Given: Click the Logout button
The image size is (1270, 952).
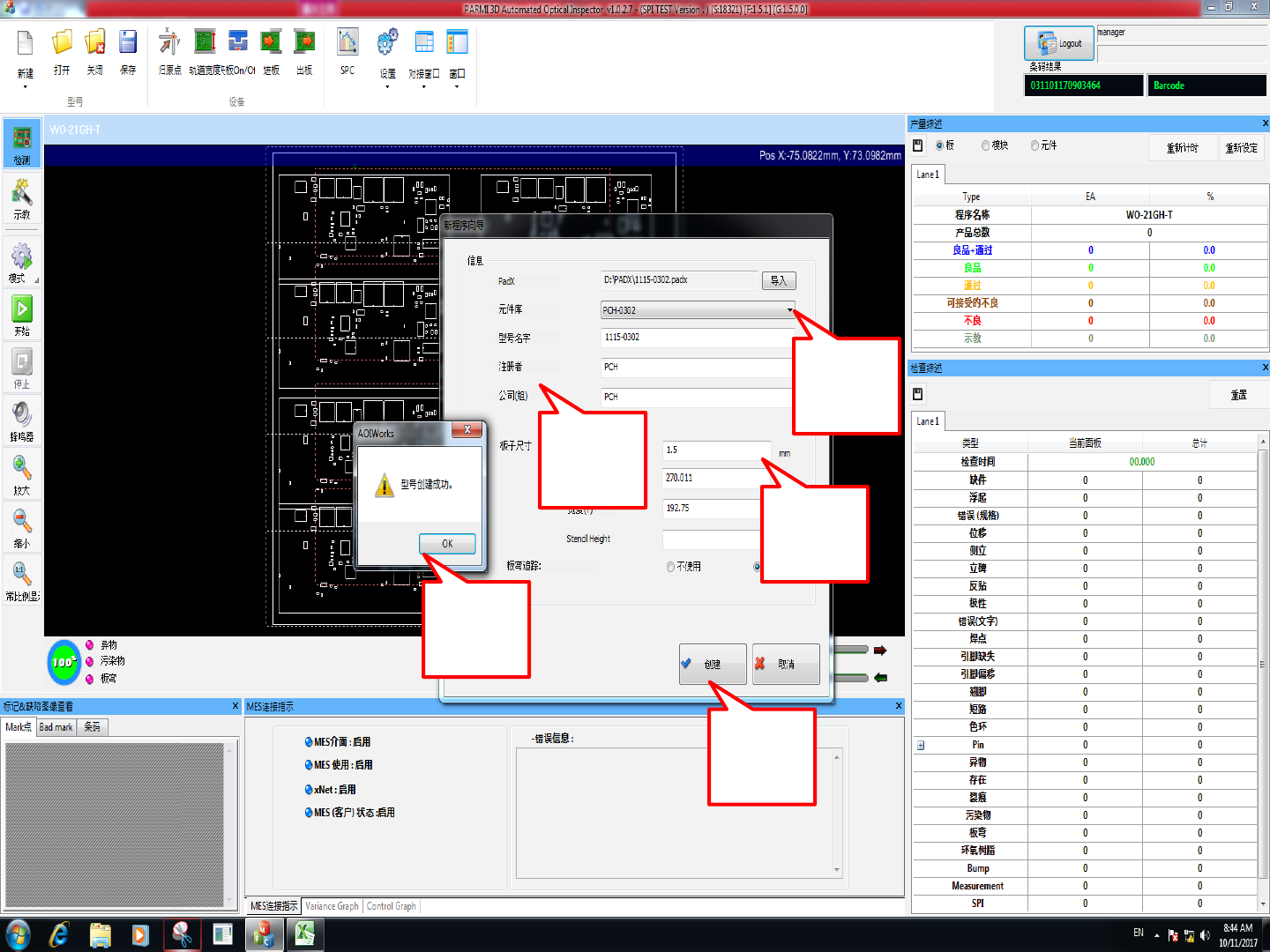Looking at the screenshot, I should [x=1059, y=43].
